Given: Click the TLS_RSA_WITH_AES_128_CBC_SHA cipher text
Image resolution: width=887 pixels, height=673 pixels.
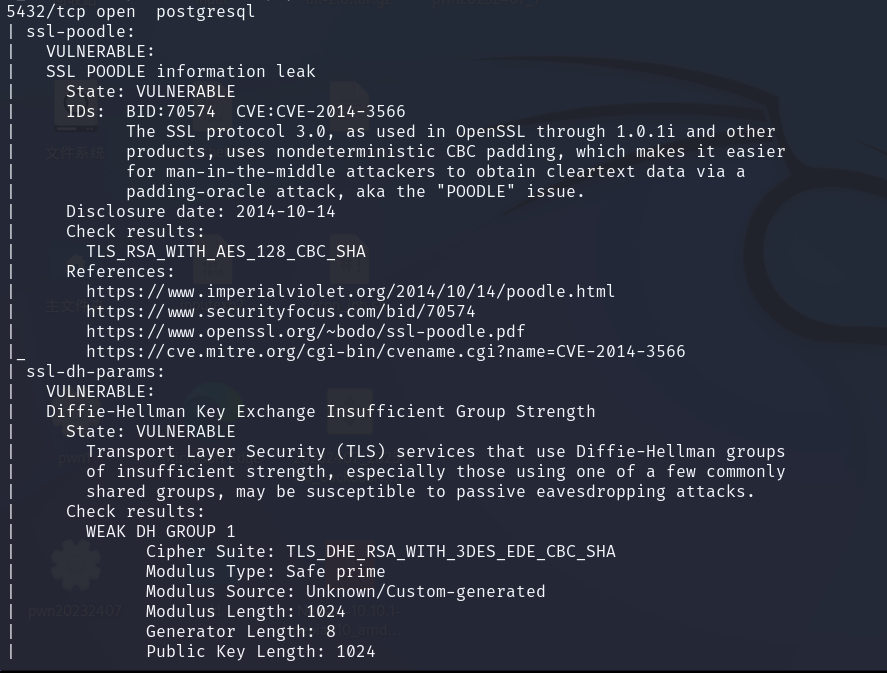Looking at the screenshot, I should pos(226,252).
